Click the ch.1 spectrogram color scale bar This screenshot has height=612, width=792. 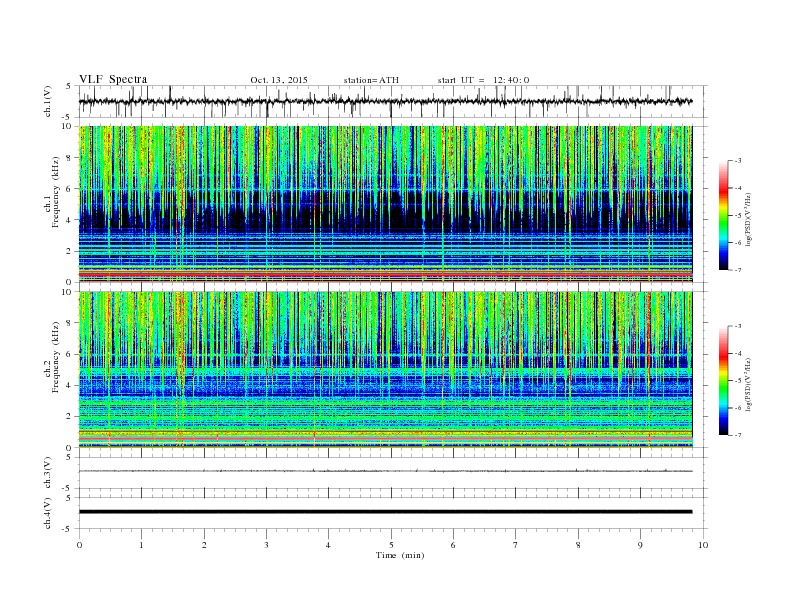coord(723,216)
